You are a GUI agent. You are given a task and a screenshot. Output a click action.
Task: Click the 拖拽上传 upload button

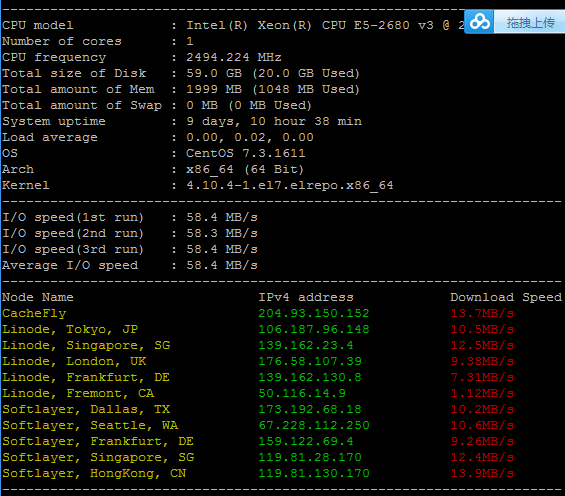(530, 22)
